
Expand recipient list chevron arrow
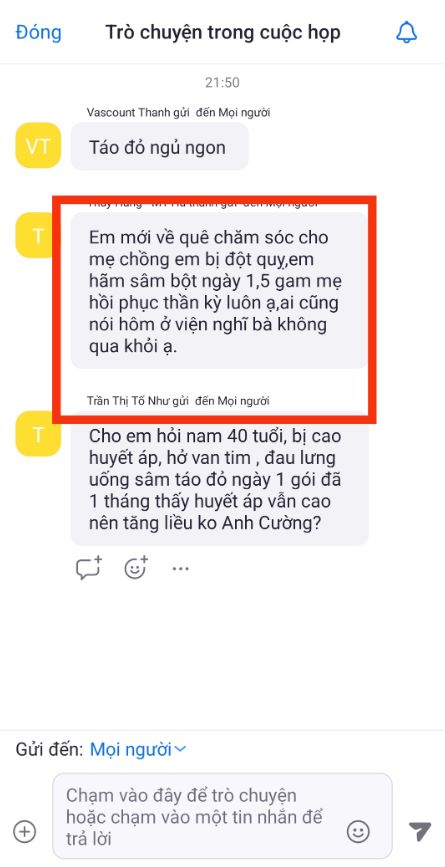click(x=181, y=750)
